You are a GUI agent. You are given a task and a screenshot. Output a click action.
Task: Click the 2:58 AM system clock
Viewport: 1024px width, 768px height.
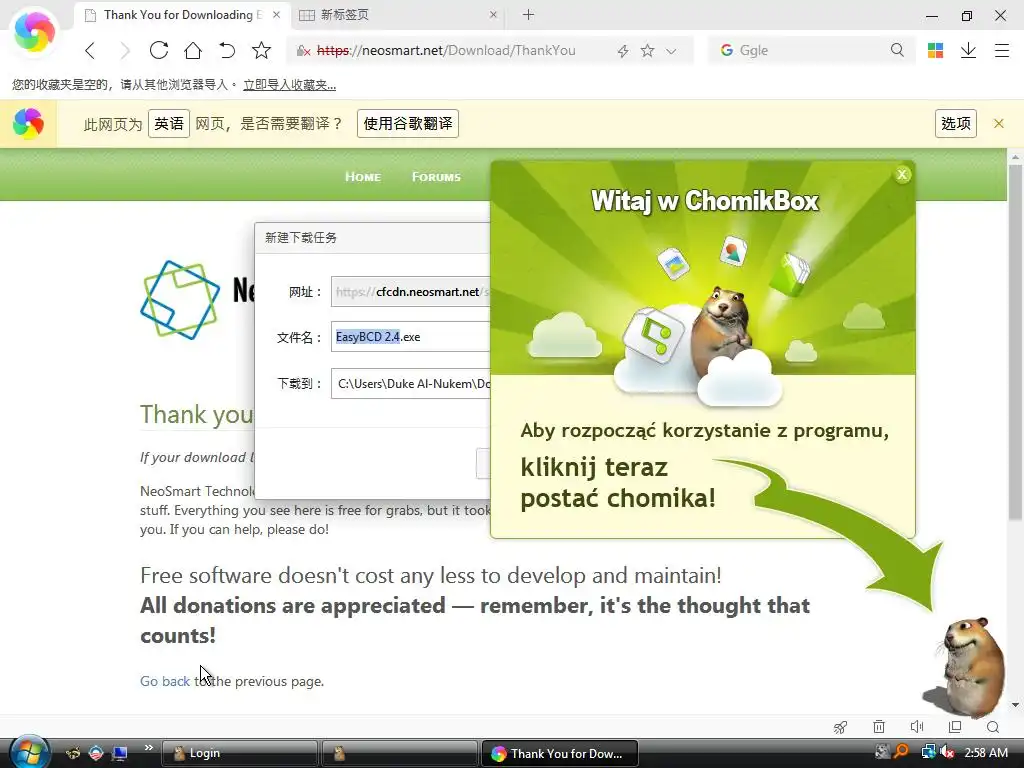pos(985,753)
